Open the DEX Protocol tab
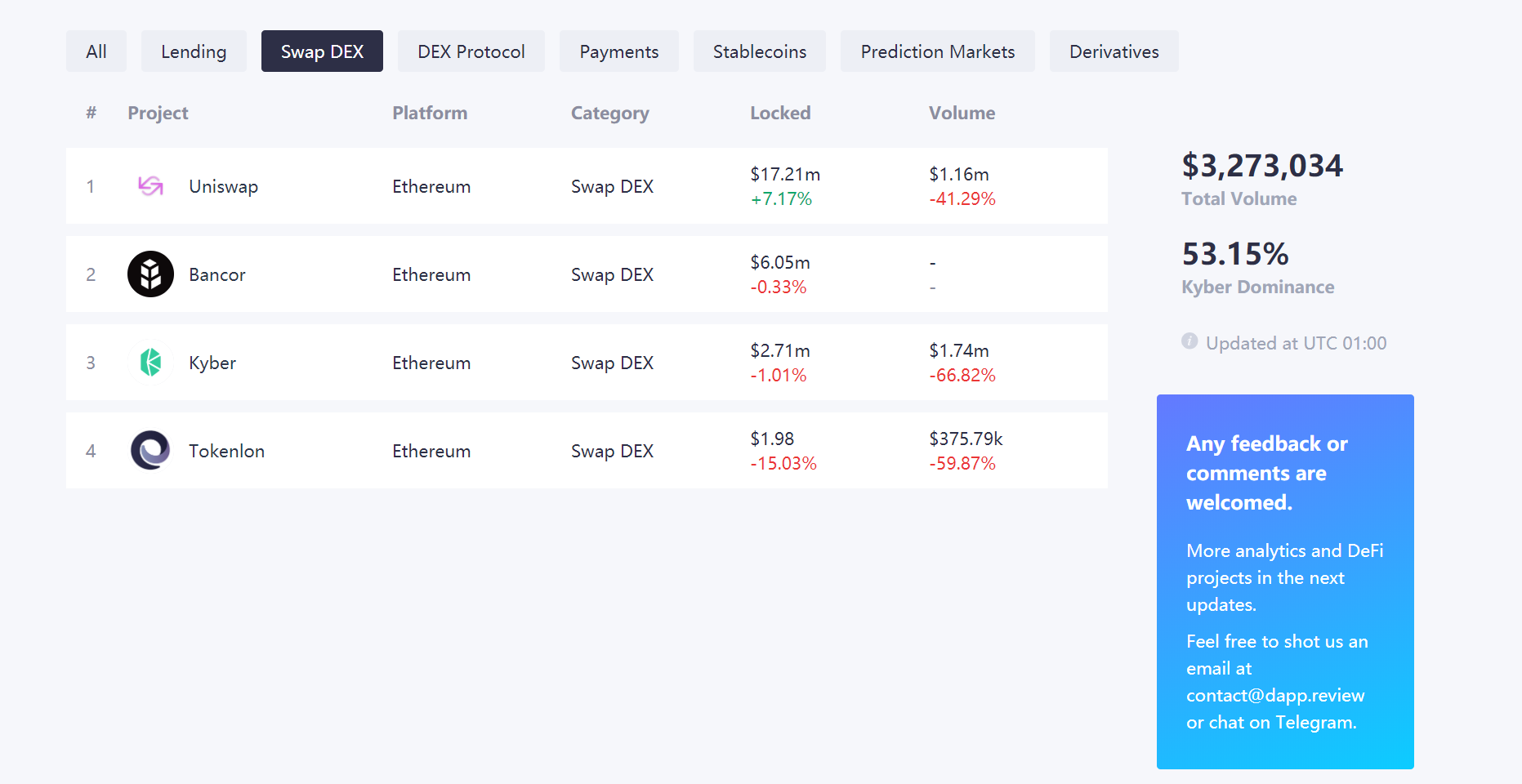 click(x=471, y=51)
